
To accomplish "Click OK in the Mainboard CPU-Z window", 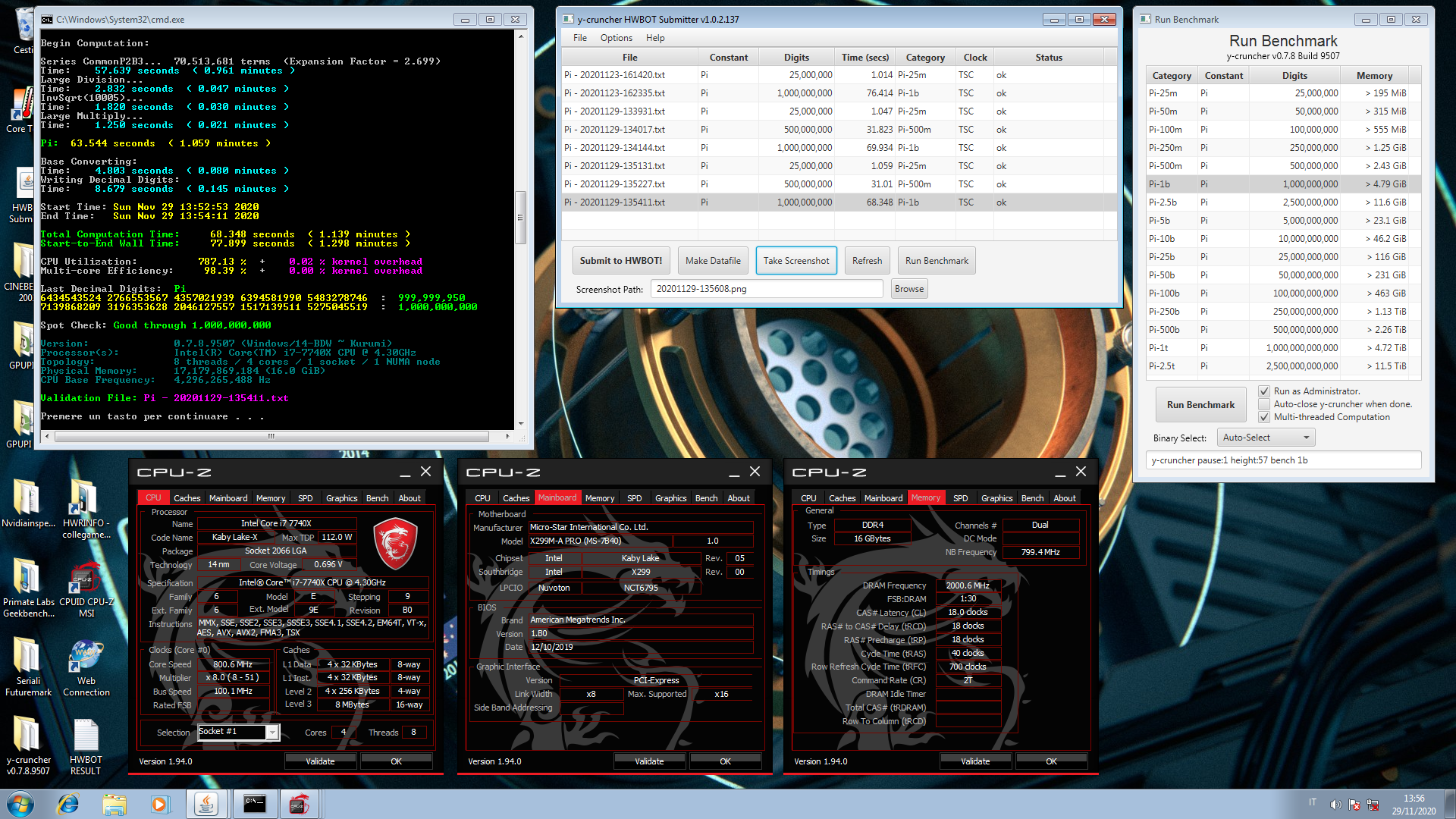I will pyautogui.click(x=725, y=761).
